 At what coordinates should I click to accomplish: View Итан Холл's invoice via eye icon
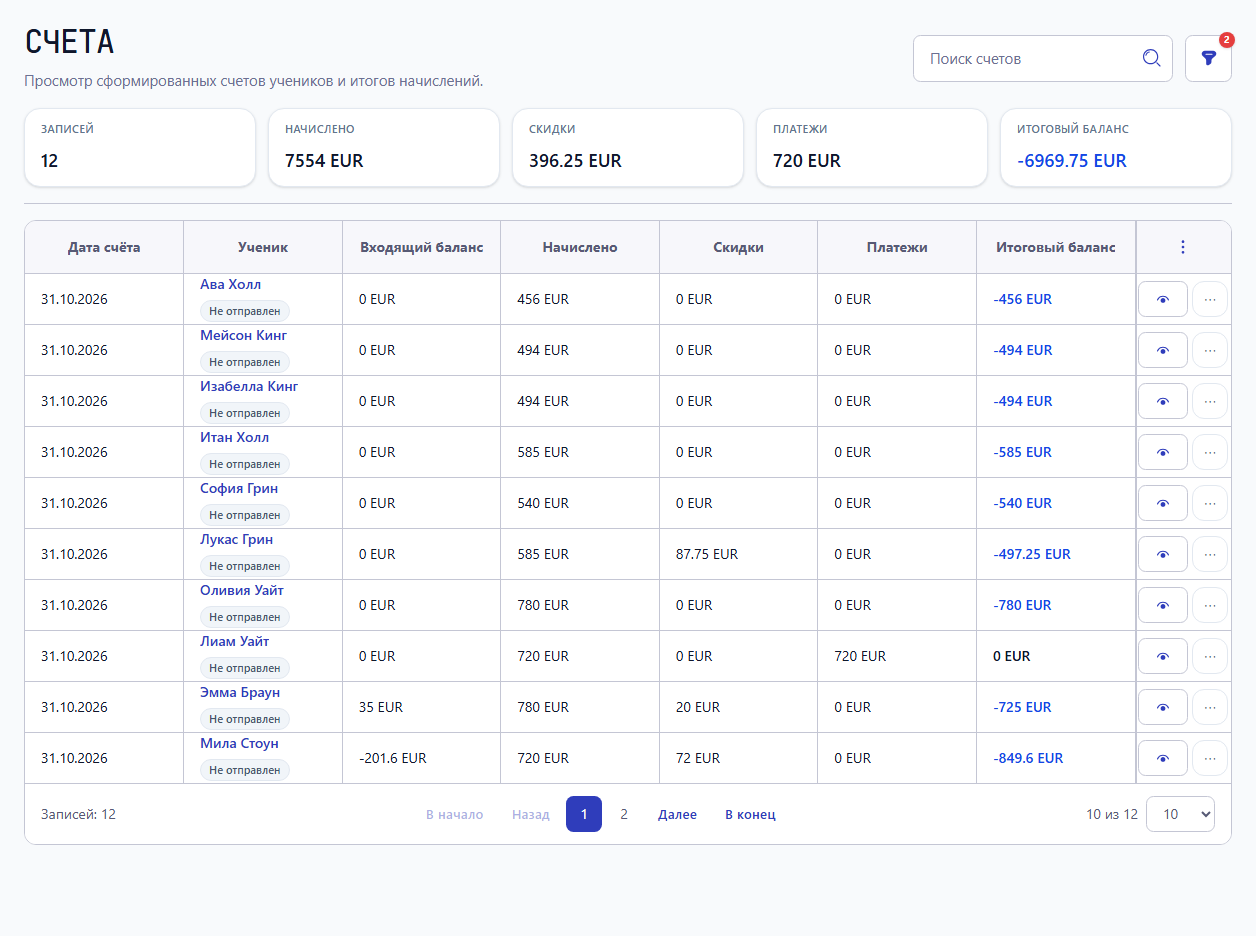(x=1163, y=452)
